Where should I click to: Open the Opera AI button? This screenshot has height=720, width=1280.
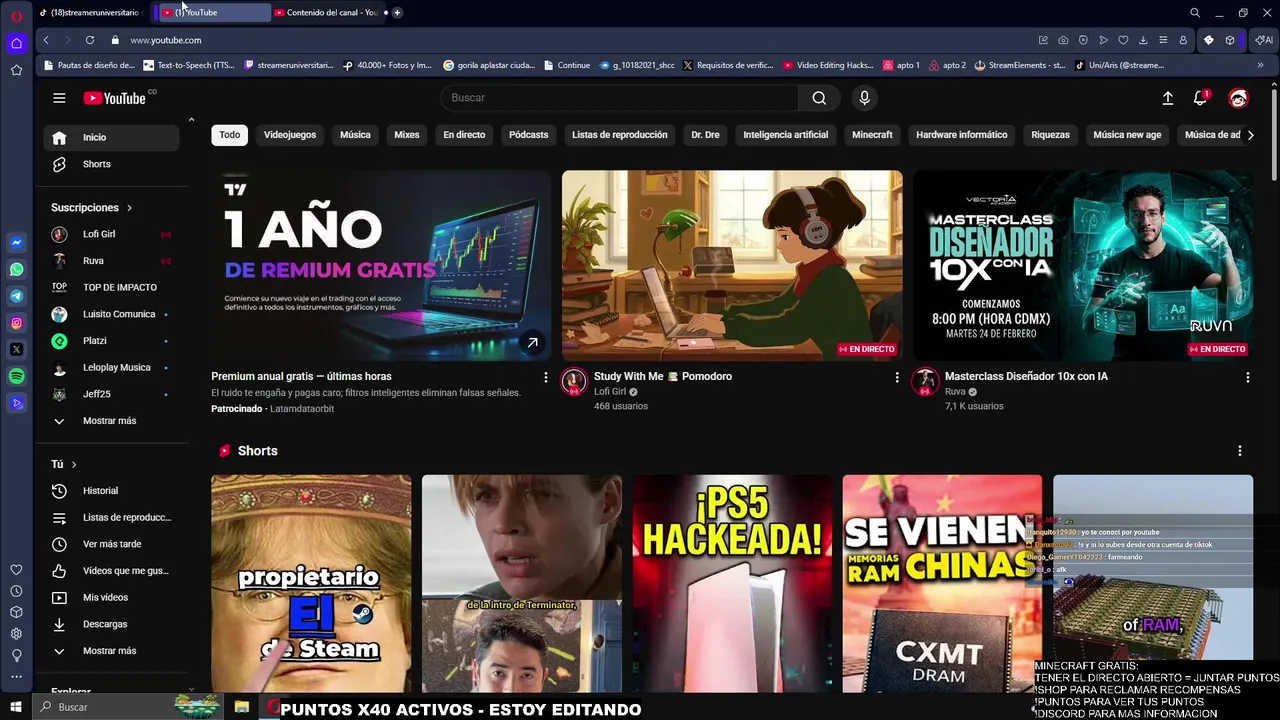coord(1264,40)
